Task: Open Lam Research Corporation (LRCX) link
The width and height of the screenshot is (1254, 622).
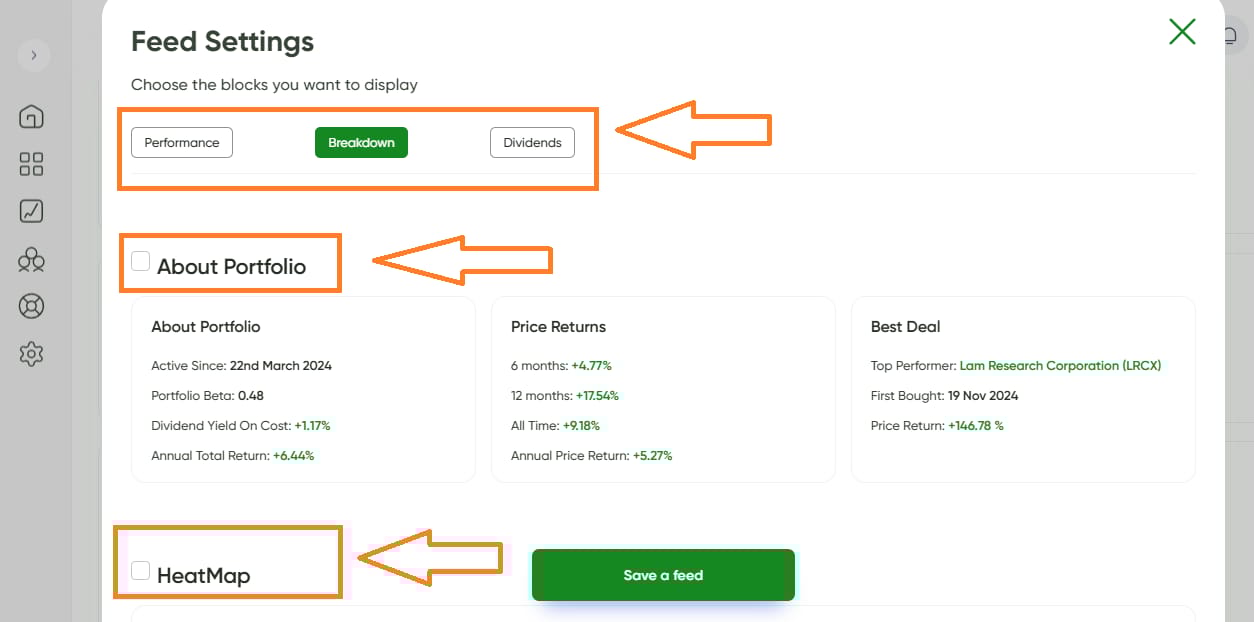Action: point(1060,366)
